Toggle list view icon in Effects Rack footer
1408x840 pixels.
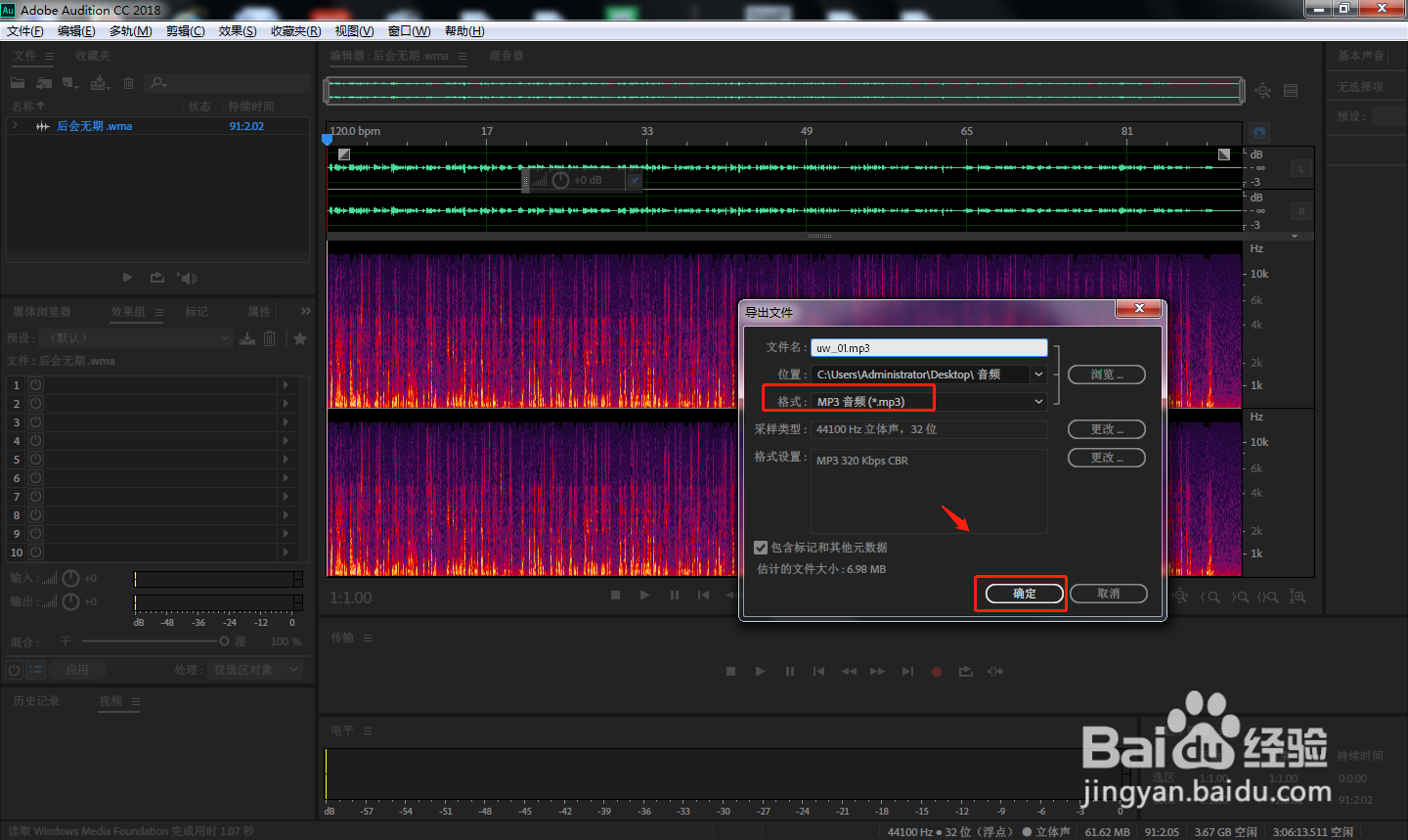pos(35,670)
